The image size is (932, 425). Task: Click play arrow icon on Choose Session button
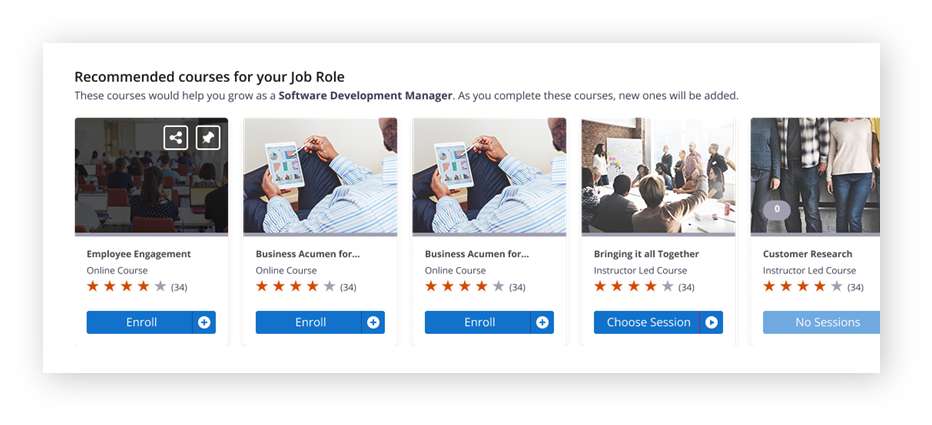click(711, 322)
